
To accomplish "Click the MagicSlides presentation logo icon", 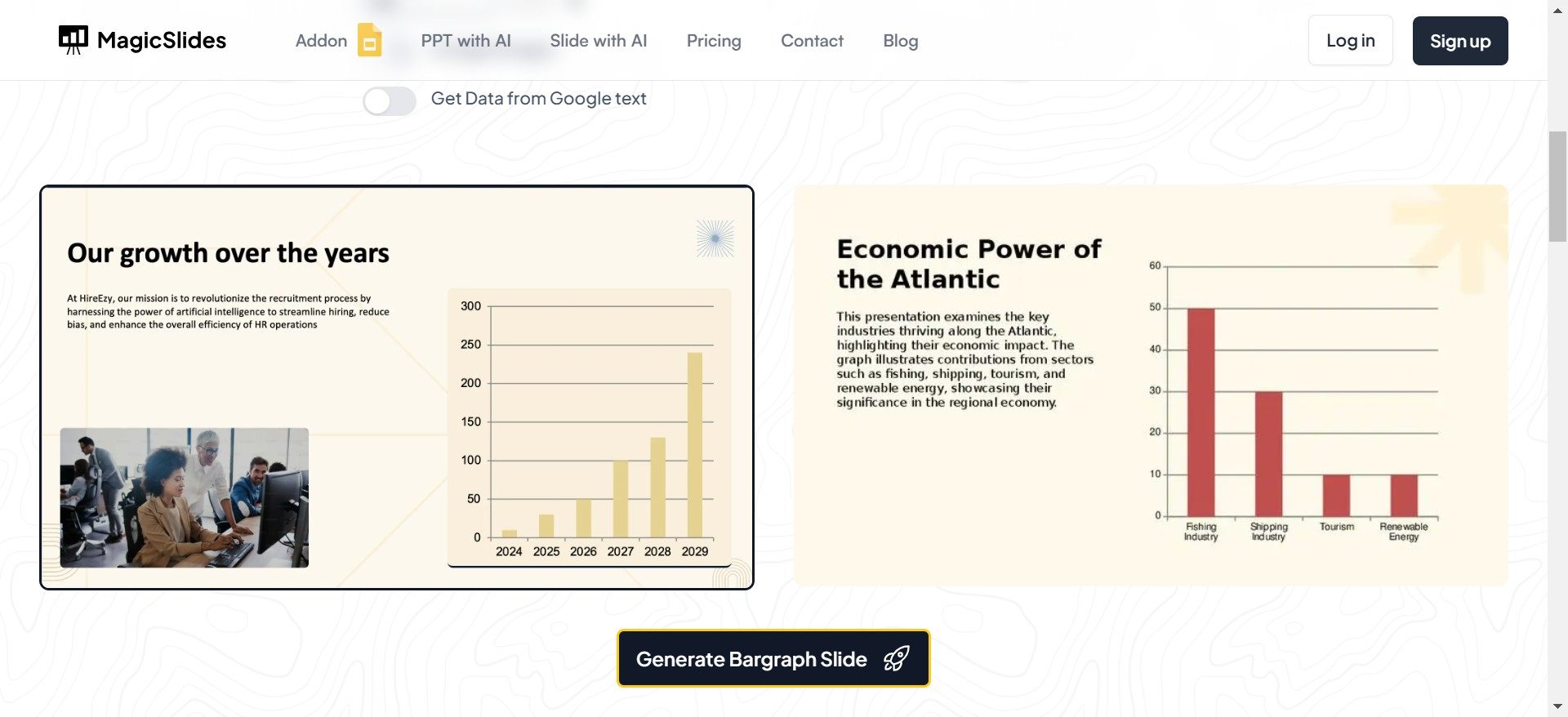I will pyautogui.click(x=73, y=40).
